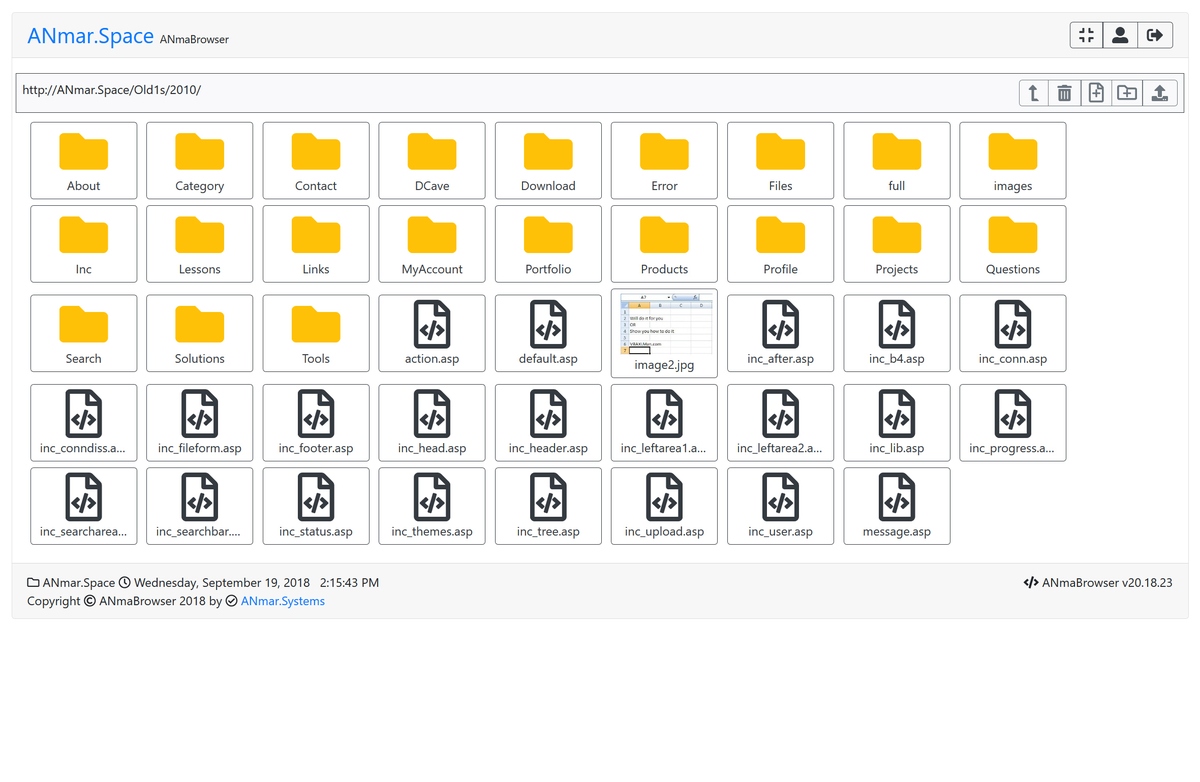Select the inc_upload.asp file
Viewport: 1200px width, 782px height.
[664, 506]
